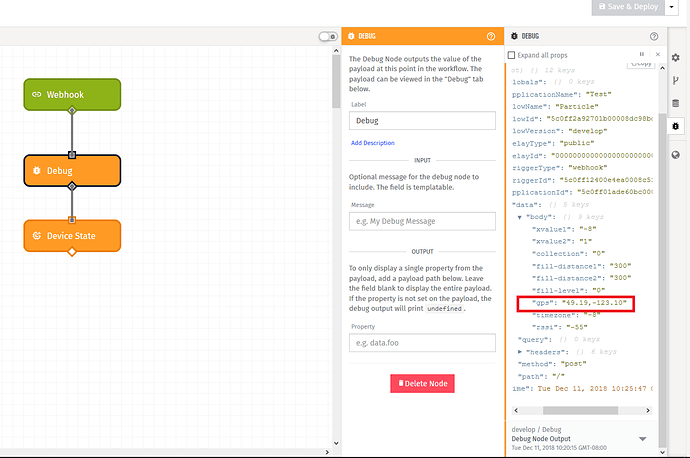The height and width of the screenshot is (458, 690).
Task: Click the "path": "/" line
Action: 541,377
